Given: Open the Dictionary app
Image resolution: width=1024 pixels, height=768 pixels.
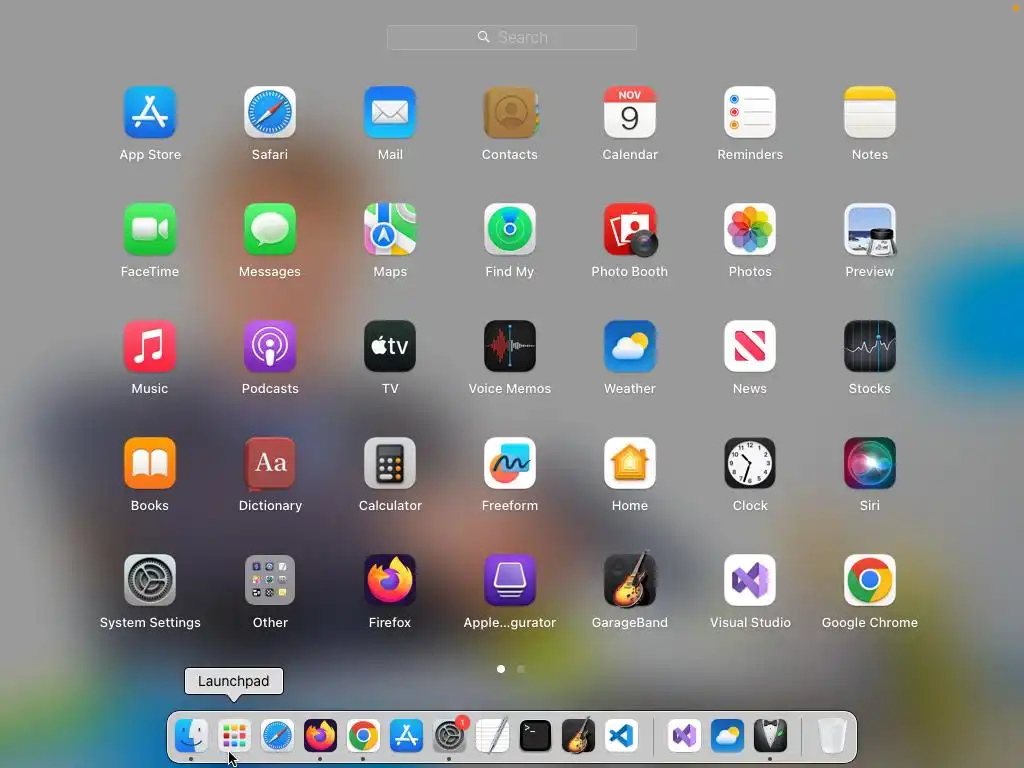Looking at the screenshot, I should point(270,463).
